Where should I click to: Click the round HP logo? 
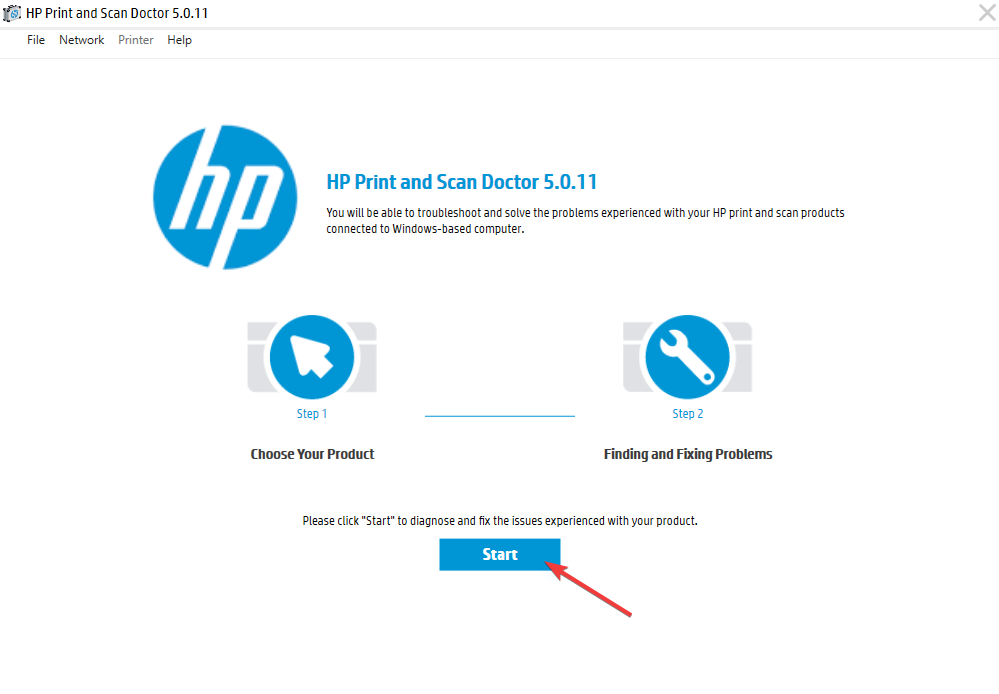(x=225, y=197)
